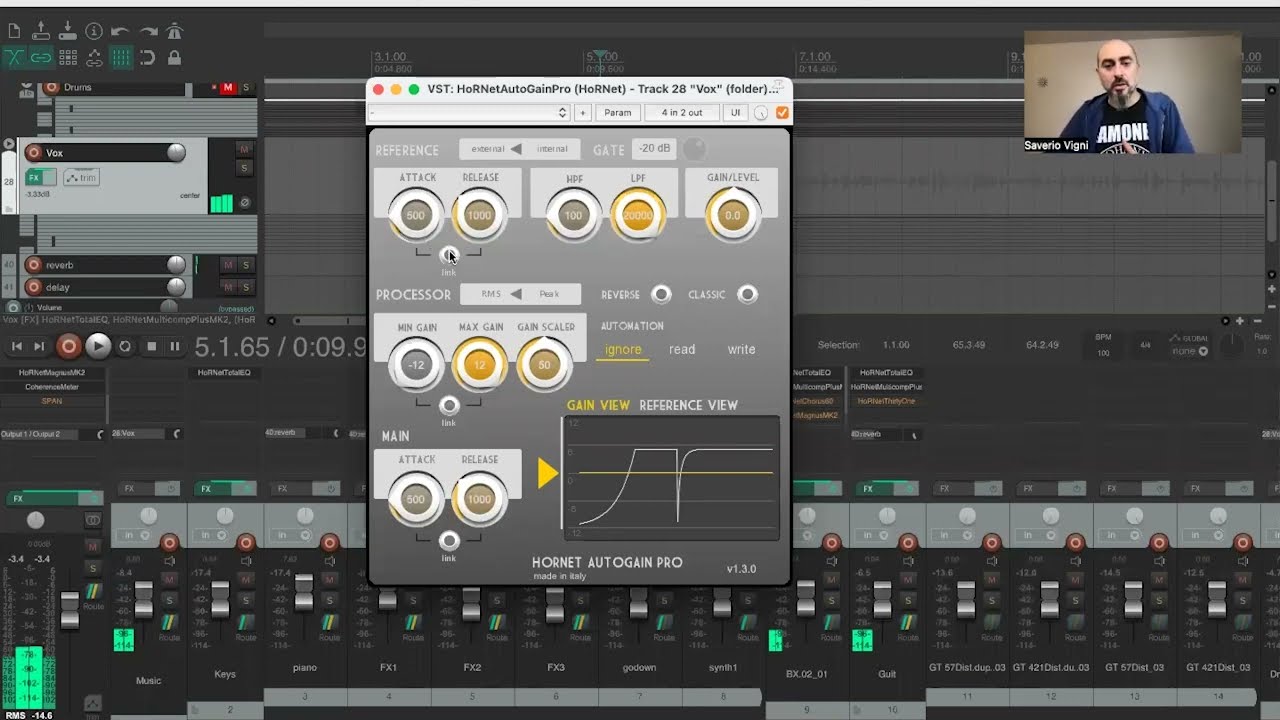Adjust the Vox track volume knob
This screenshot has width=1280, height=720.
point(176,153)
